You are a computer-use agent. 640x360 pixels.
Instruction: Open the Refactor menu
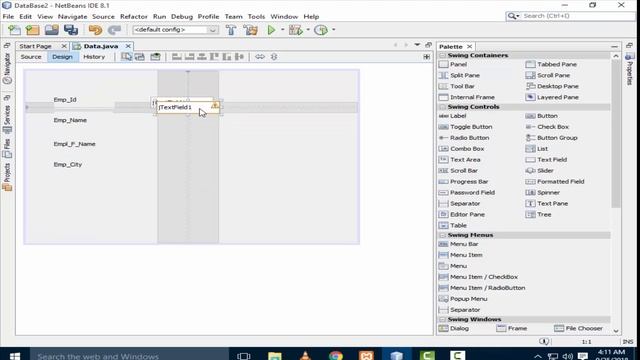point(133,17)
